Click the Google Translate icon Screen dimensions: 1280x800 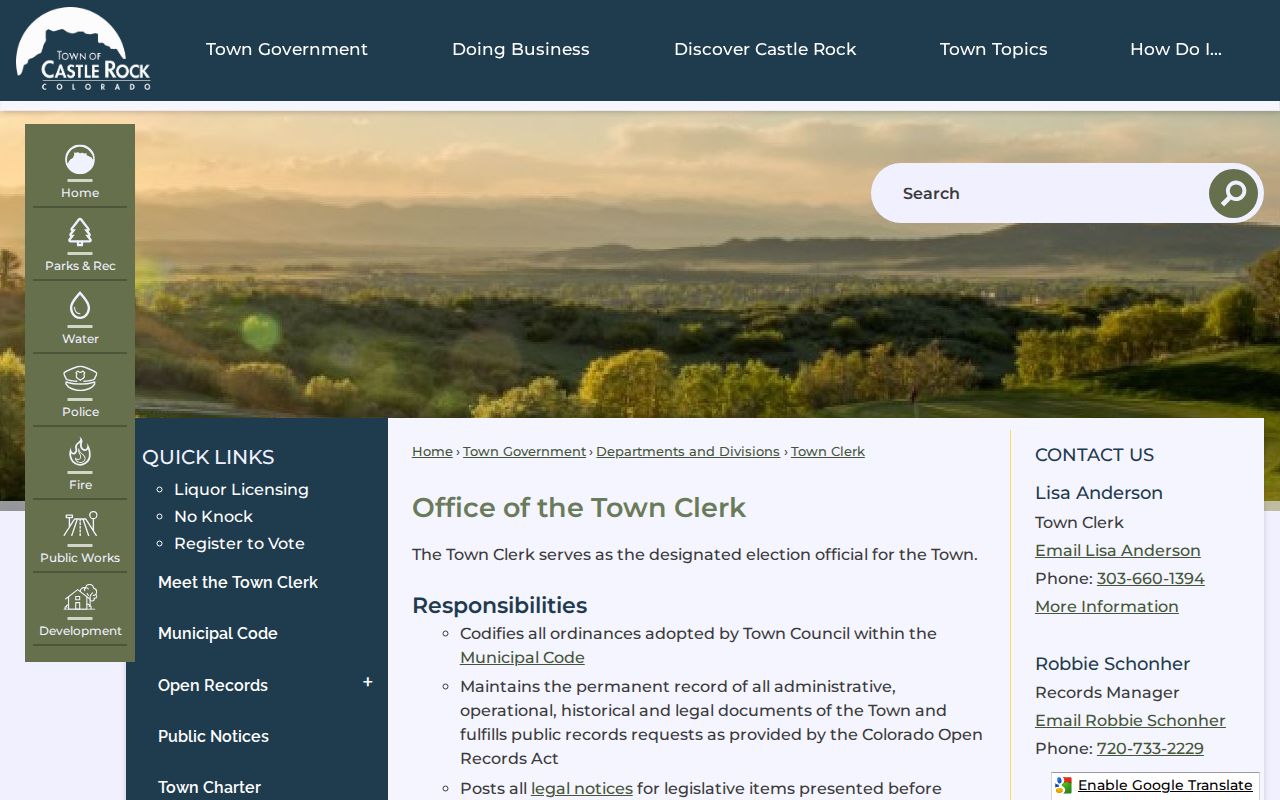click(1064, 786)
